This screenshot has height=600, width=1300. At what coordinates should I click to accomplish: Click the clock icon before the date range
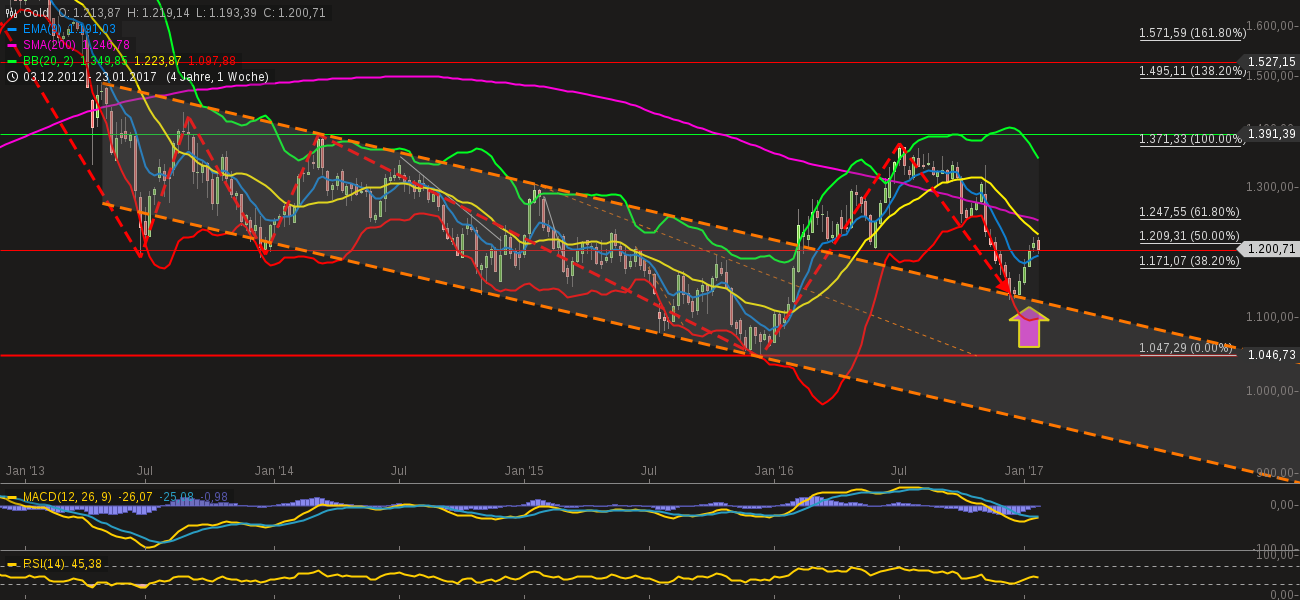pyautogui.click(x=12, y=77)
